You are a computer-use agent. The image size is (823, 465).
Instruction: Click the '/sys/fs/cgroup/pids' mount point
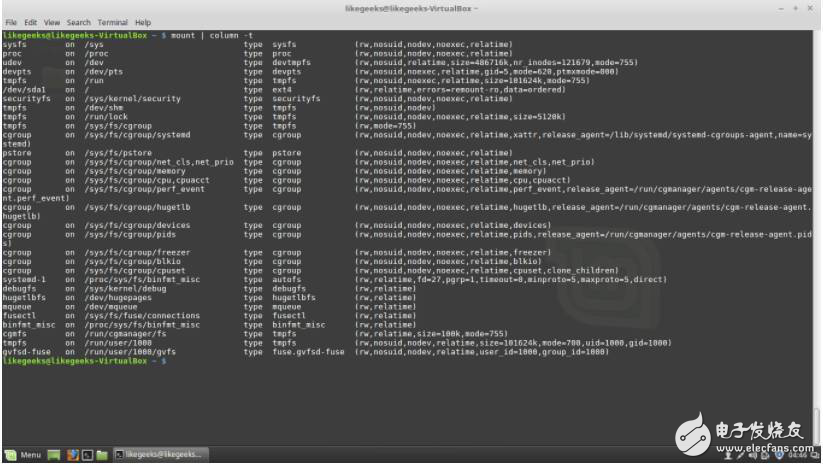click(130, 234)
